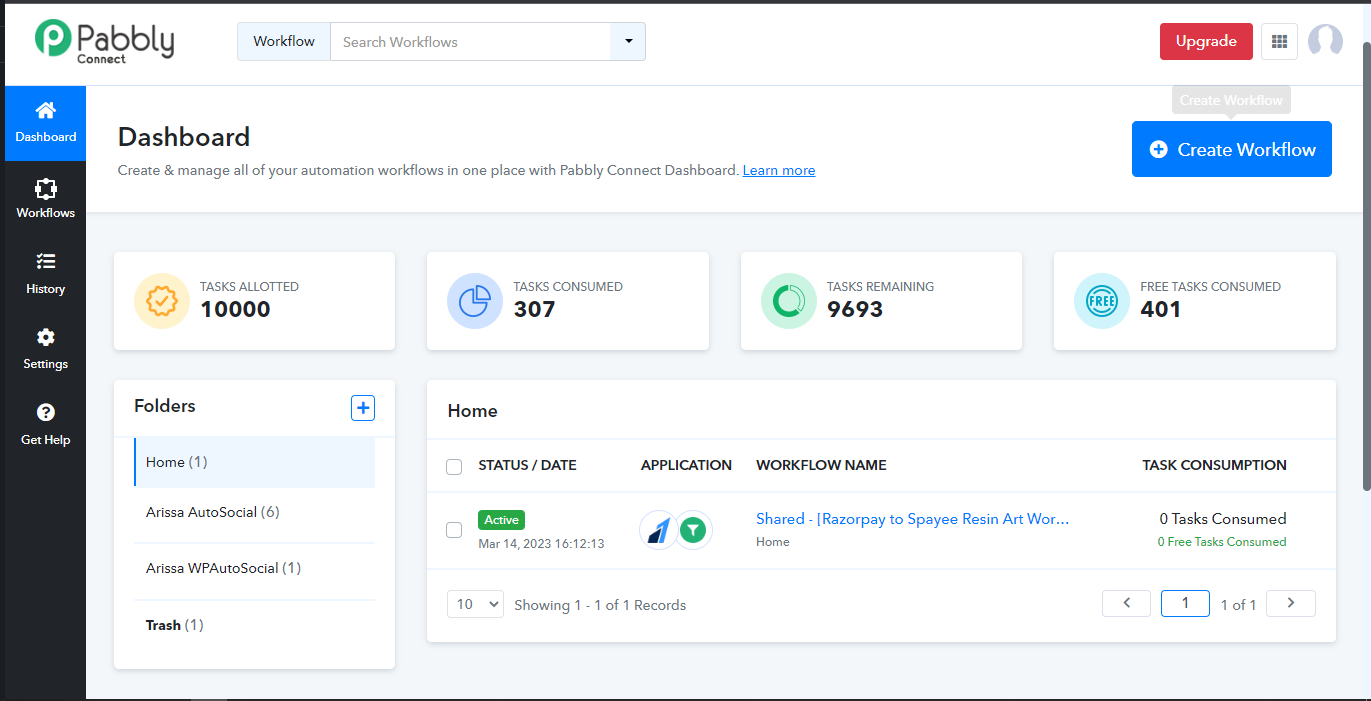Select the Home folder
Screen dimensions: 1371x701
click(255, 462)
